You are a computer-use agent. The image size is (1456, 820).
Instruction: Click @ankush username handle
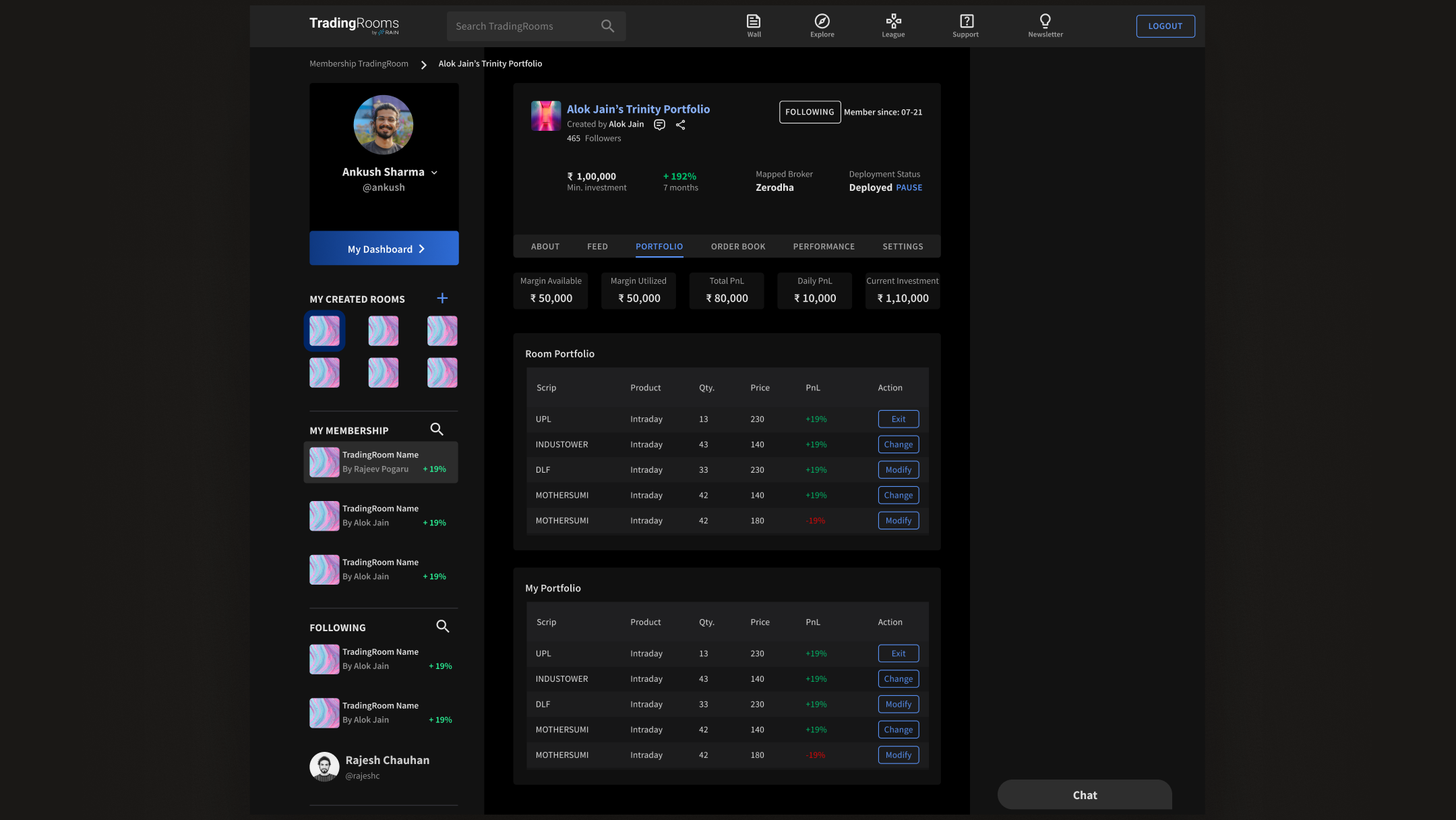[x=384, y=188]
